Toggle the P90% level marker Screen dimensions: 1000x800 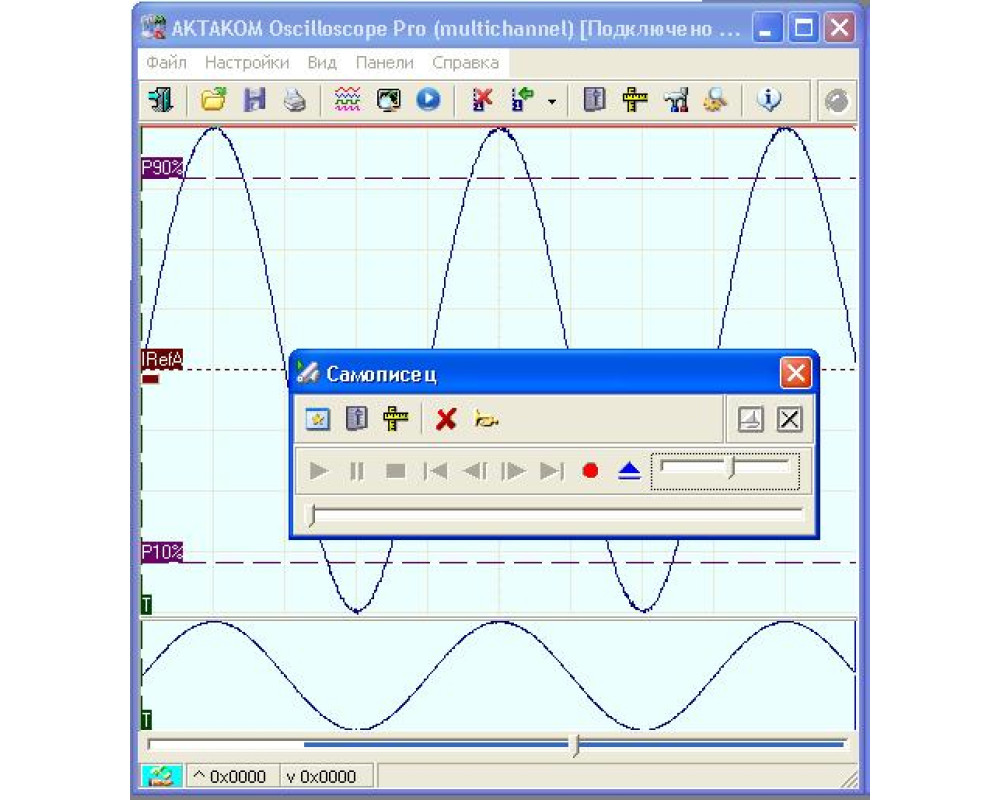tap(162, 168)
